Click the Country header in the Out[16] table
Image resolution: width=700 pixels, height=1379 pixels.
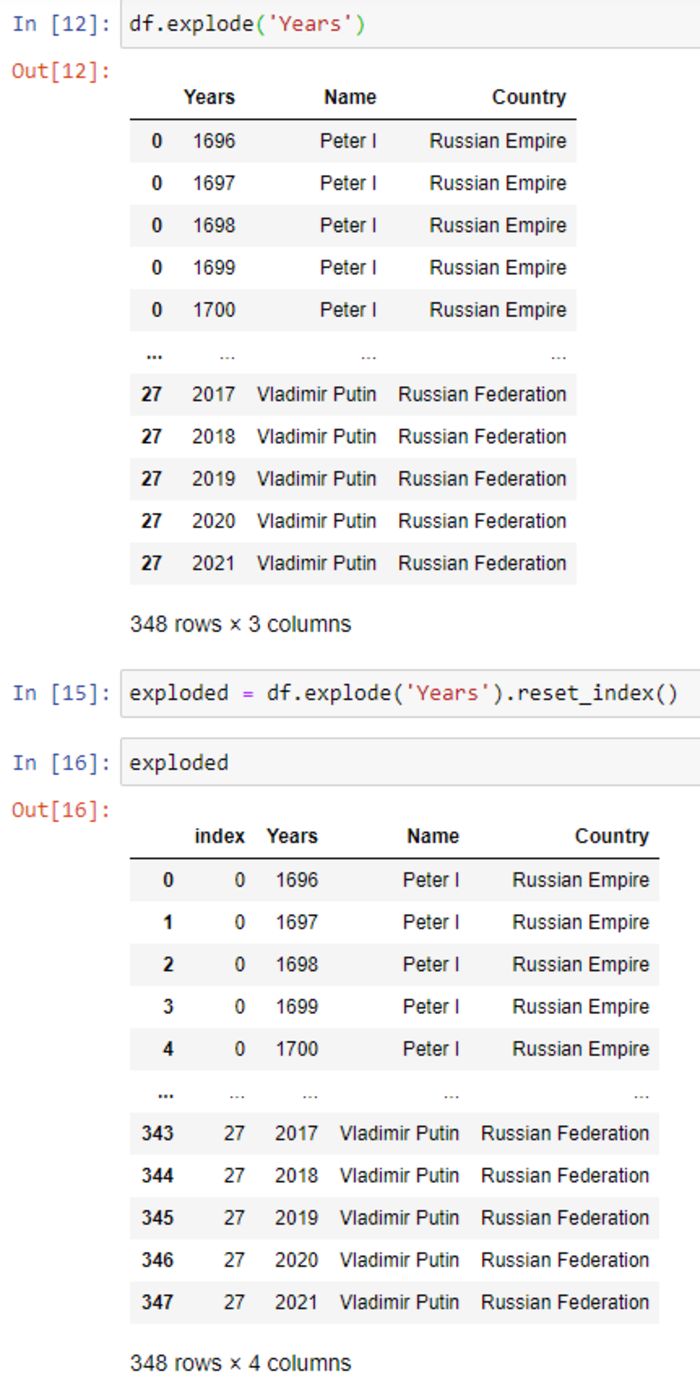(x=612, y=836)
